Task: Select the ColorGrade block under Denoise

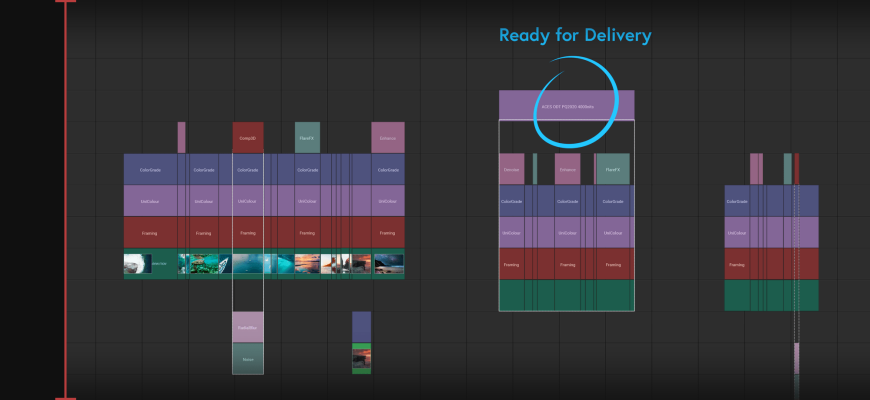Action: pos(512,201)
